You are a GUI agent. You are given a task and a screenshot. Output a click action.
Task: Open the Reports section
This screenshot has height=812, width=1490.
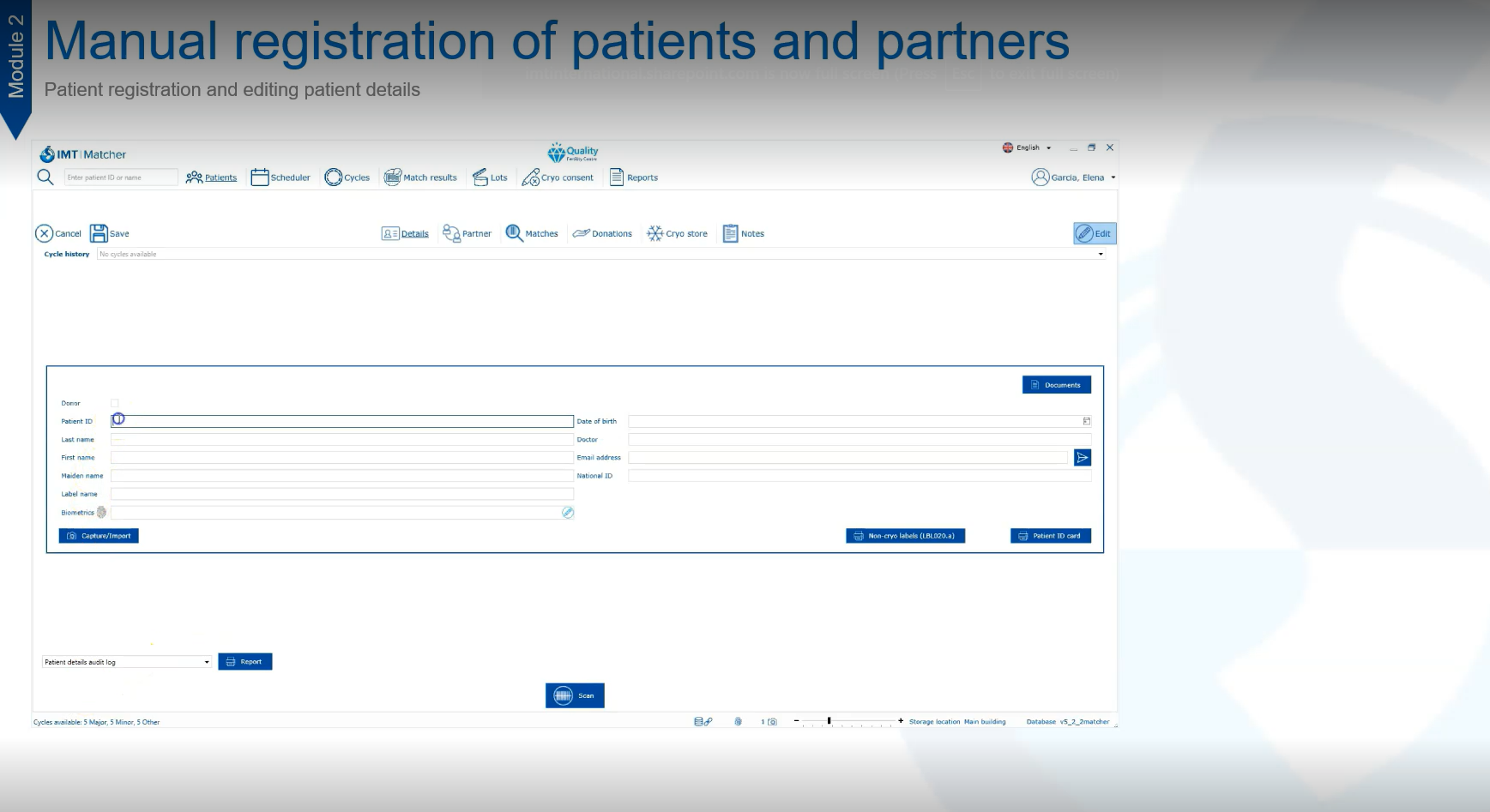pos(634,177)
